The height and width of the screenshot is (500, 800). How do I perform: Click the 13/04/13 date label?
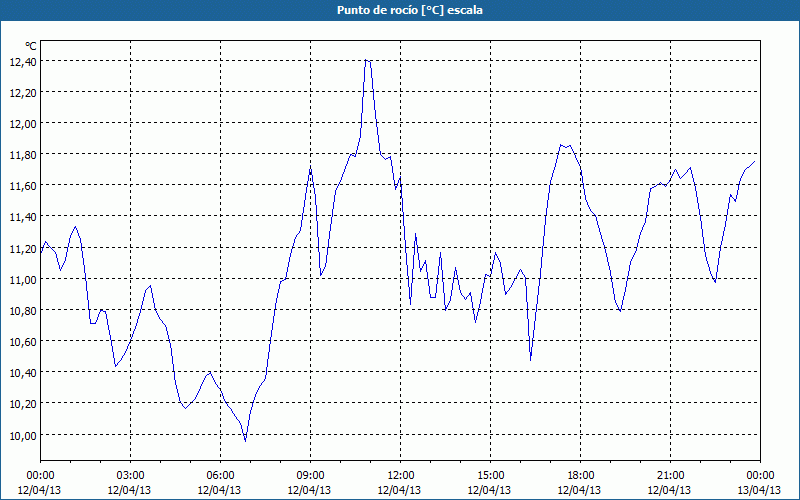coord(759,490)
